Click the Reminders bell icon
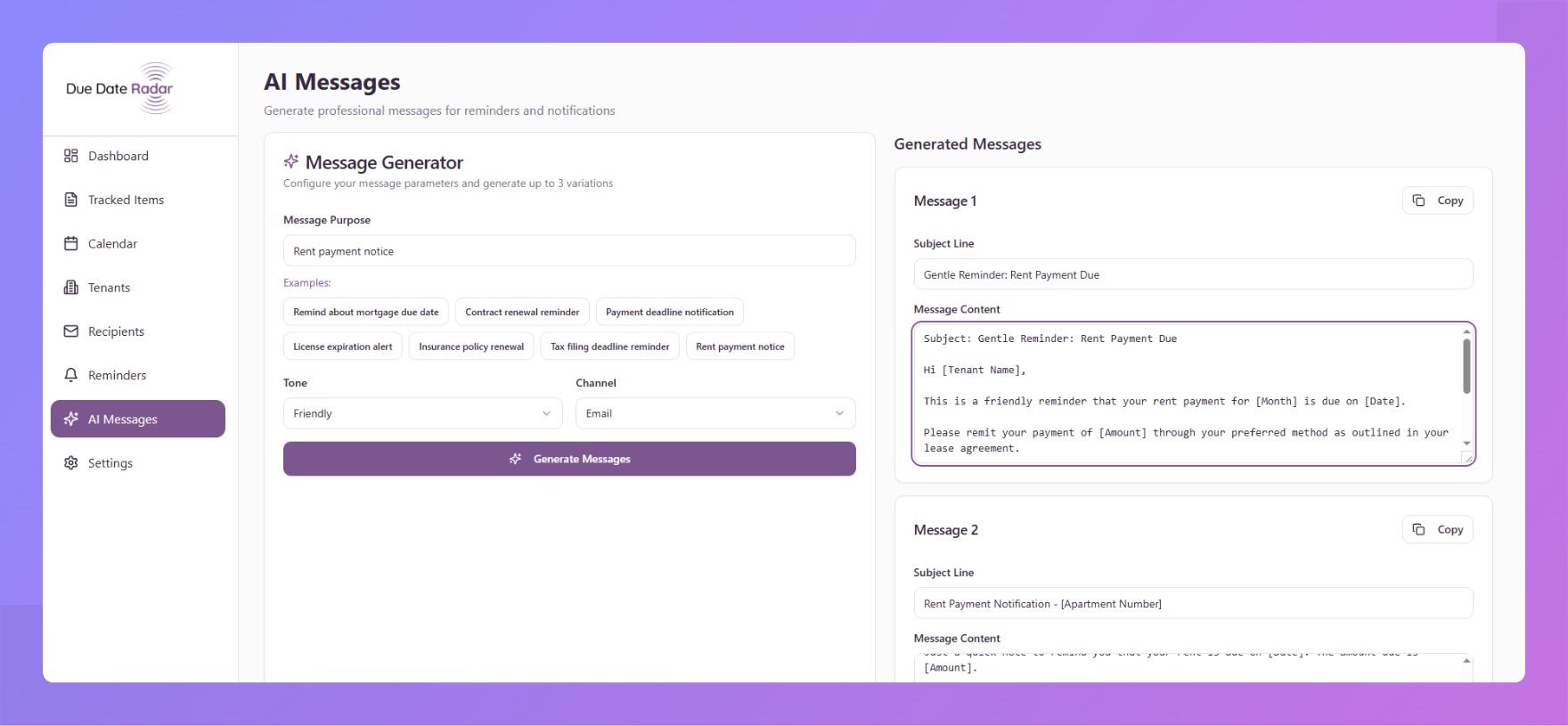Image resolution: width=1568 pixels, height=726 pixels. tap(71, 375)
